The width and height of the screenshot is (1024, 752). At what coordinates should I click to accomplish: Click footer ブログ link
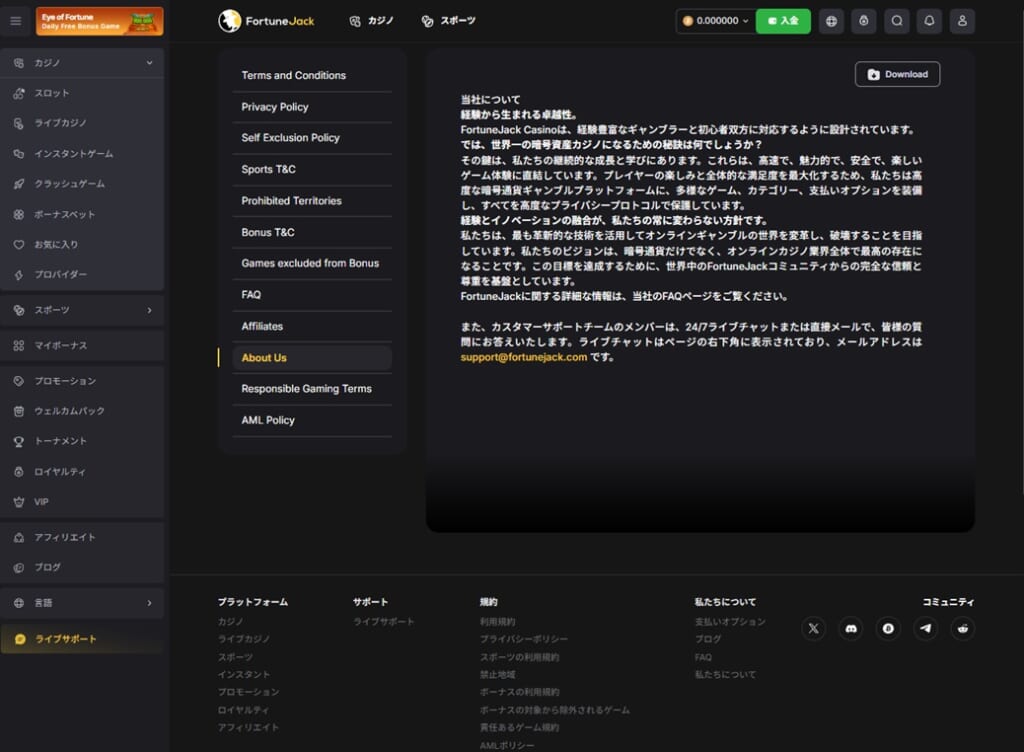[x=708, y=639]
